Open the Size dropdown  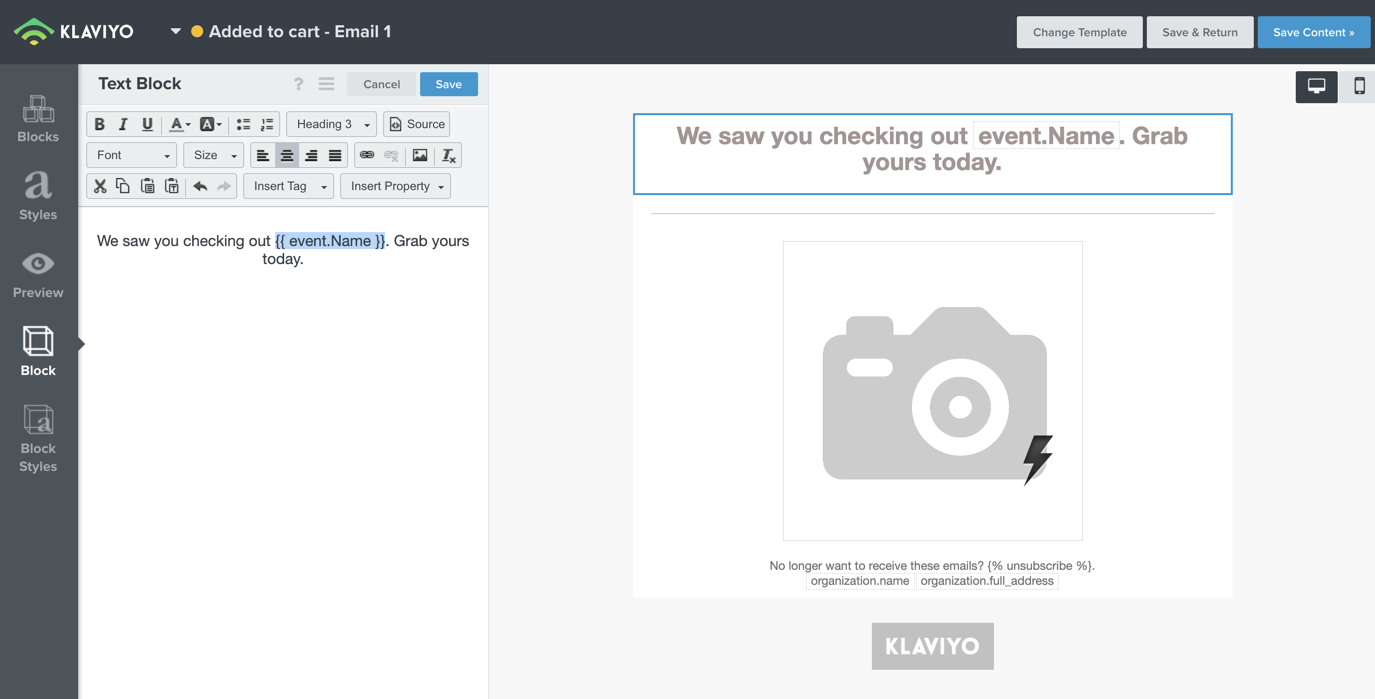point(214,155)
